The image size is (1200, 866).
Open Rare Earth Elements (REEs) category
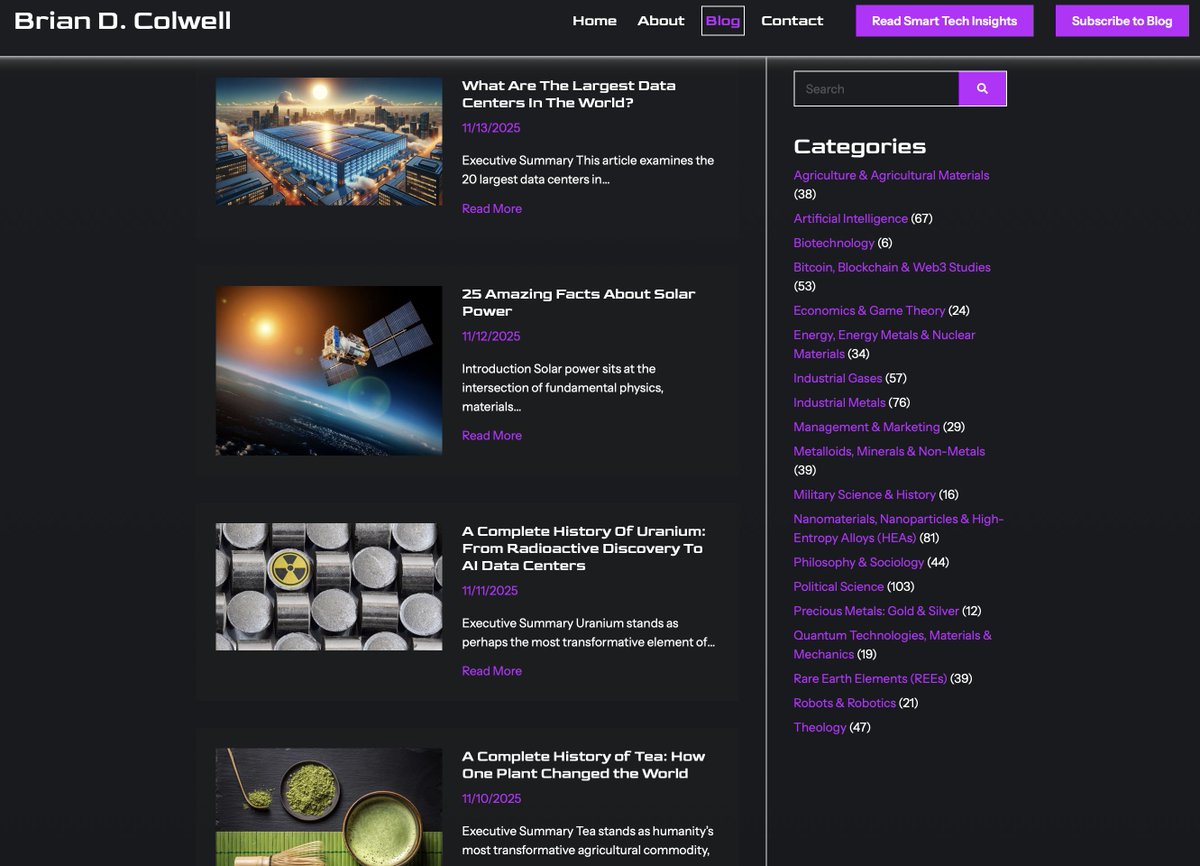[x=870, y=679]
